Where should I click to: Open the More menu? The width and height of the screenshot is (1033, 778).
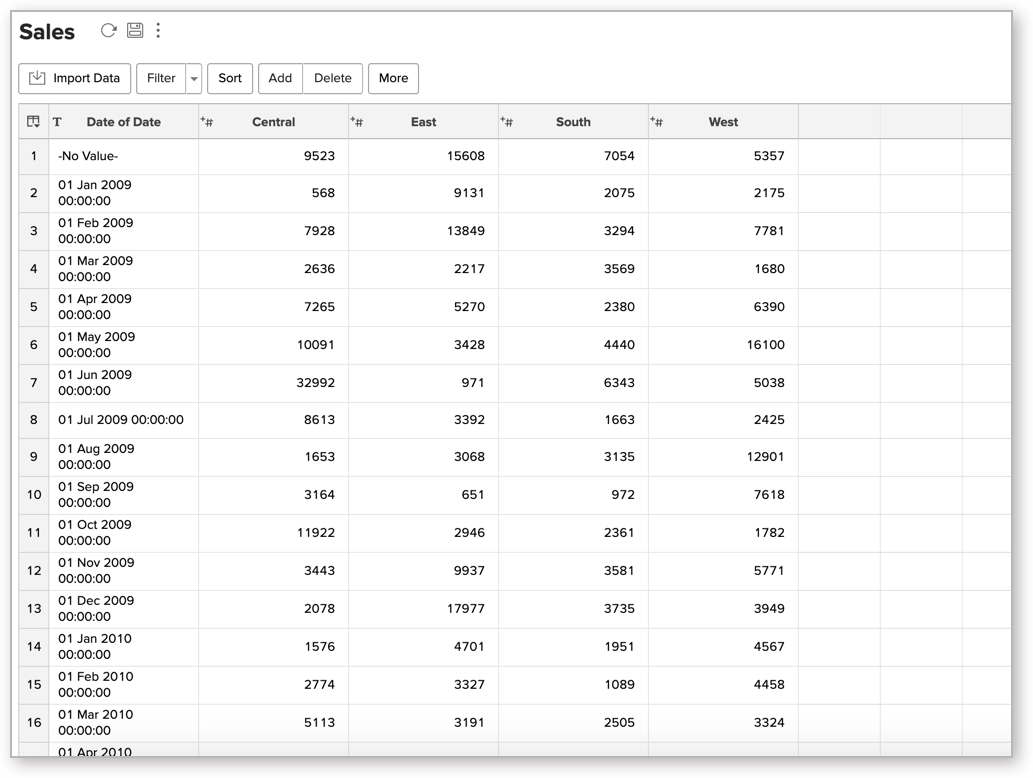[x=393, y=78]
